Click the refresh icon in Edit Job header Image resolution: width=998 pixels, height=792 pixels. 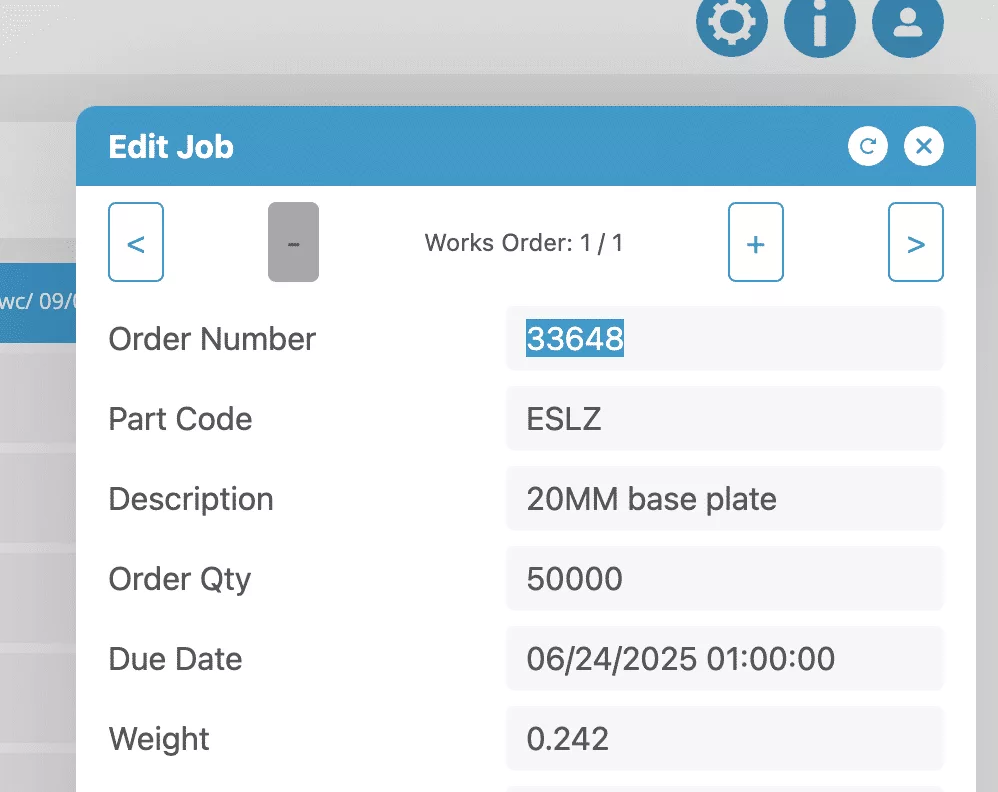868,146
